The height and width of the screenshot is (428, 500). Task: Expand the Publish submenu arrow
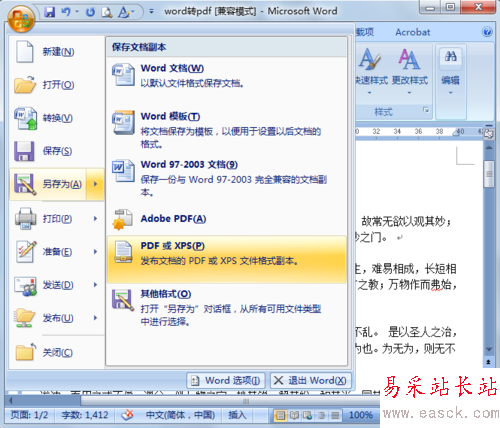(x=95, y=318)
